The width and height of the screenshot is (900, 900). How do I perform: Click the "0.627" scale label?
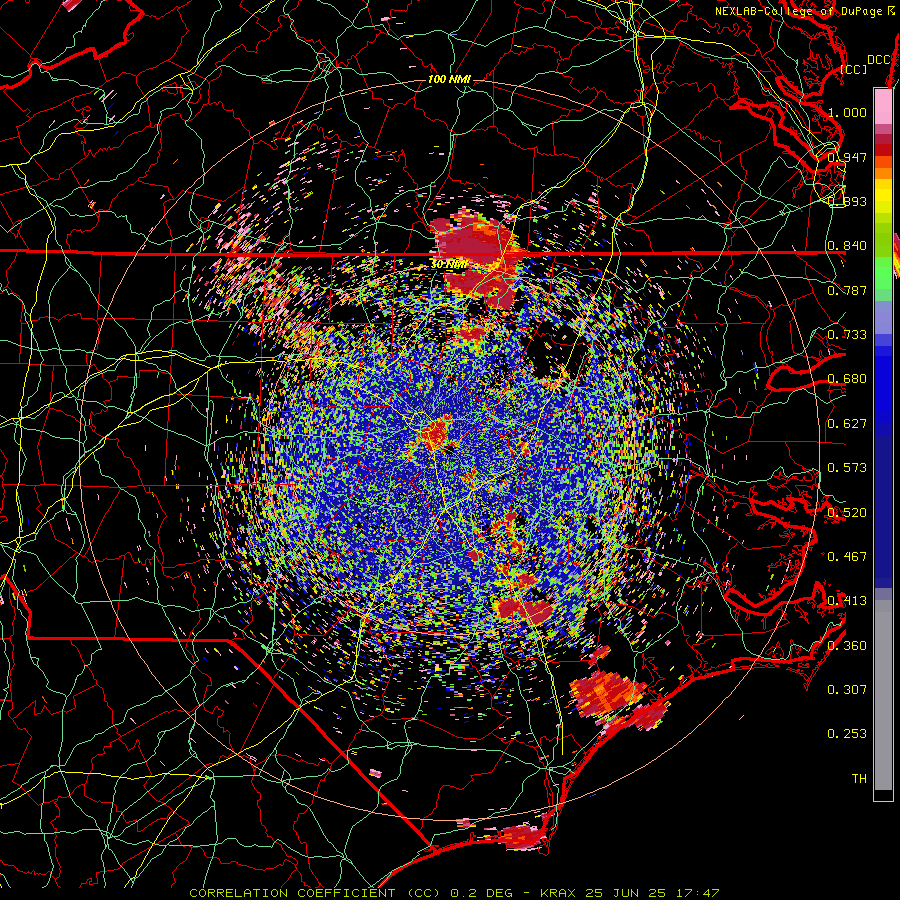[847, 423]
